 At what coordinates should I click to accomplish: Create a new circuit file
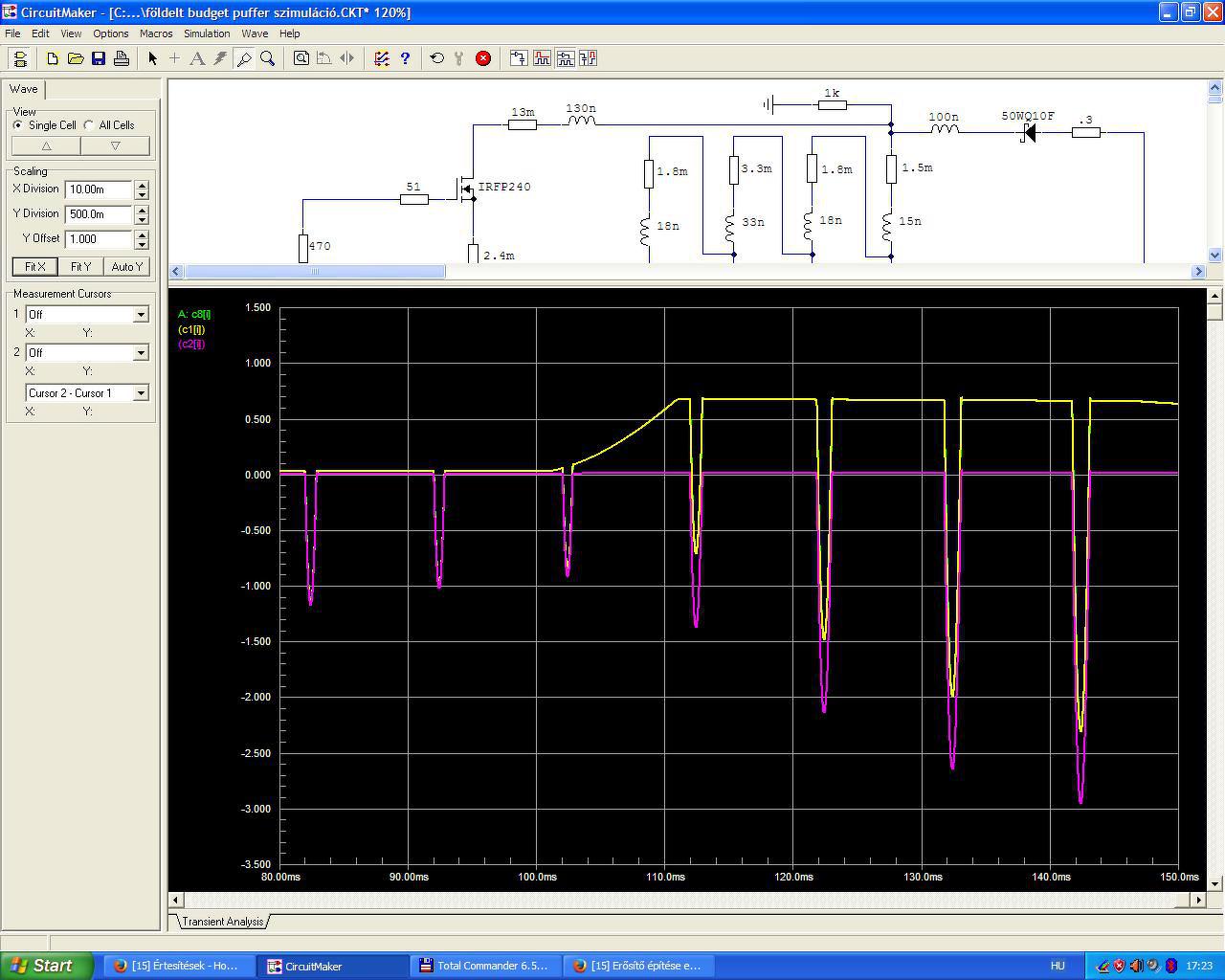click(x=53, y=58)
